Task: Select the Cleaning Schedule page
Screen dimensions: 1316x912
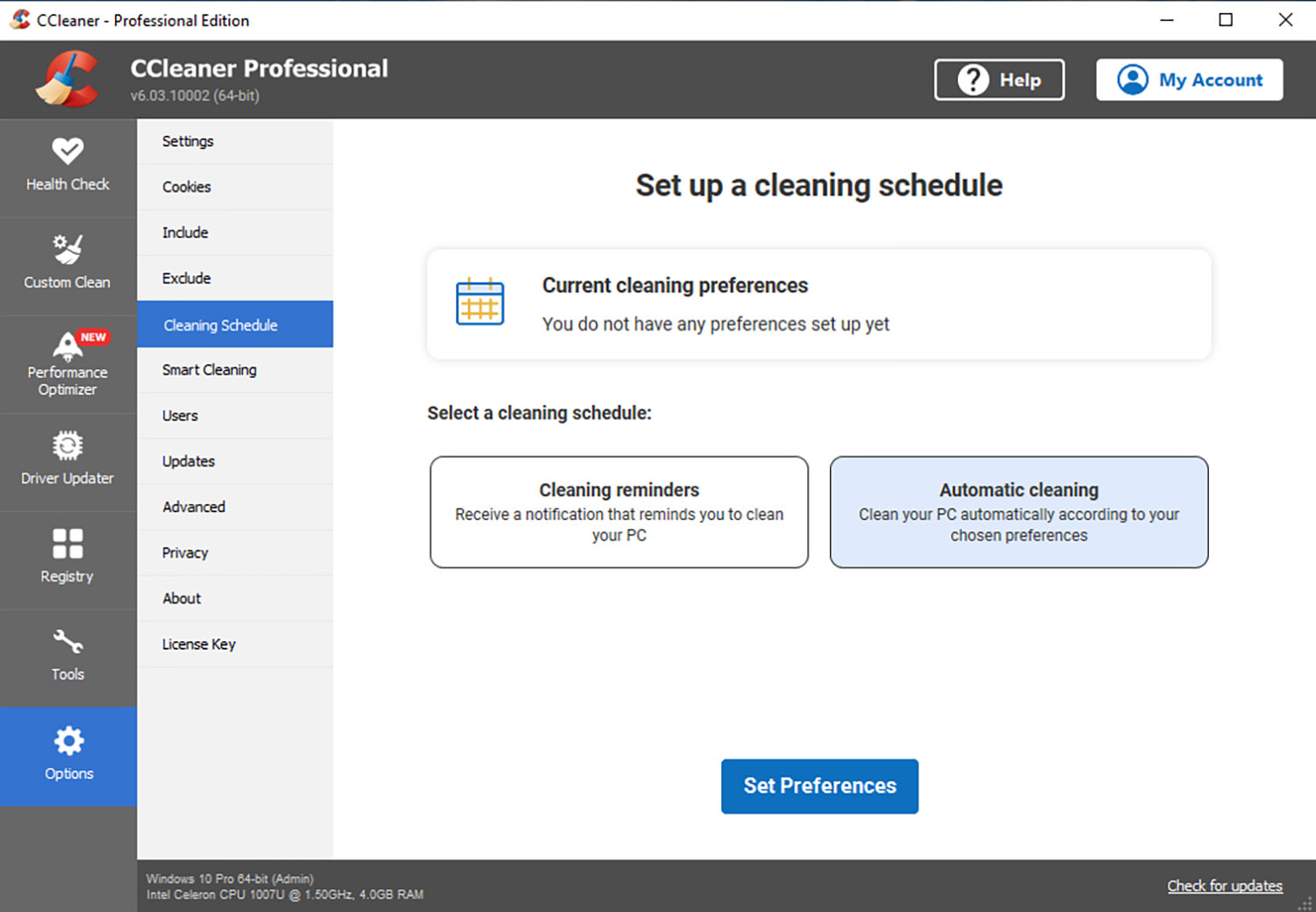Action: 235,324
